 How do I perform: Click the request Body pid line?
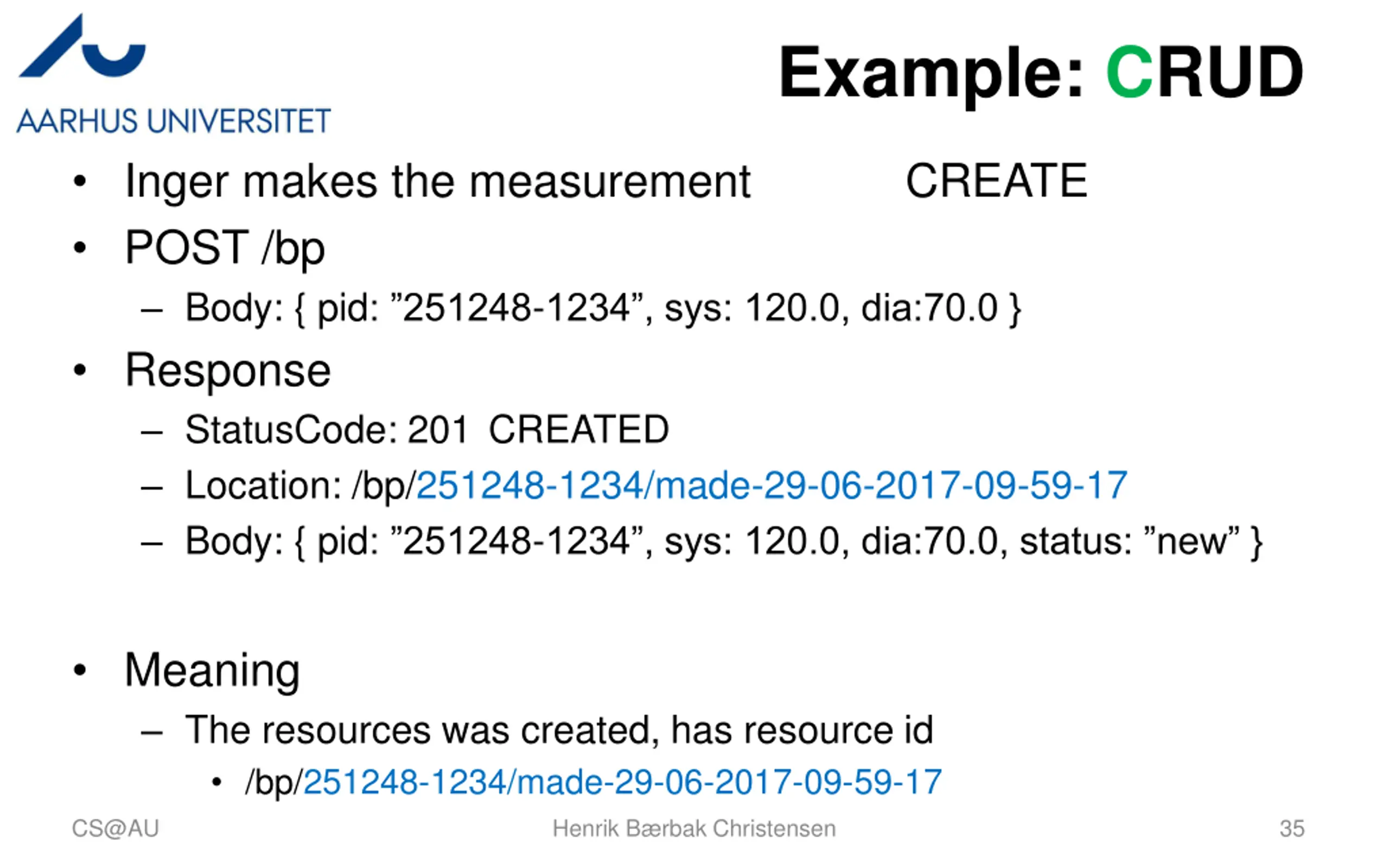[603, 309]
